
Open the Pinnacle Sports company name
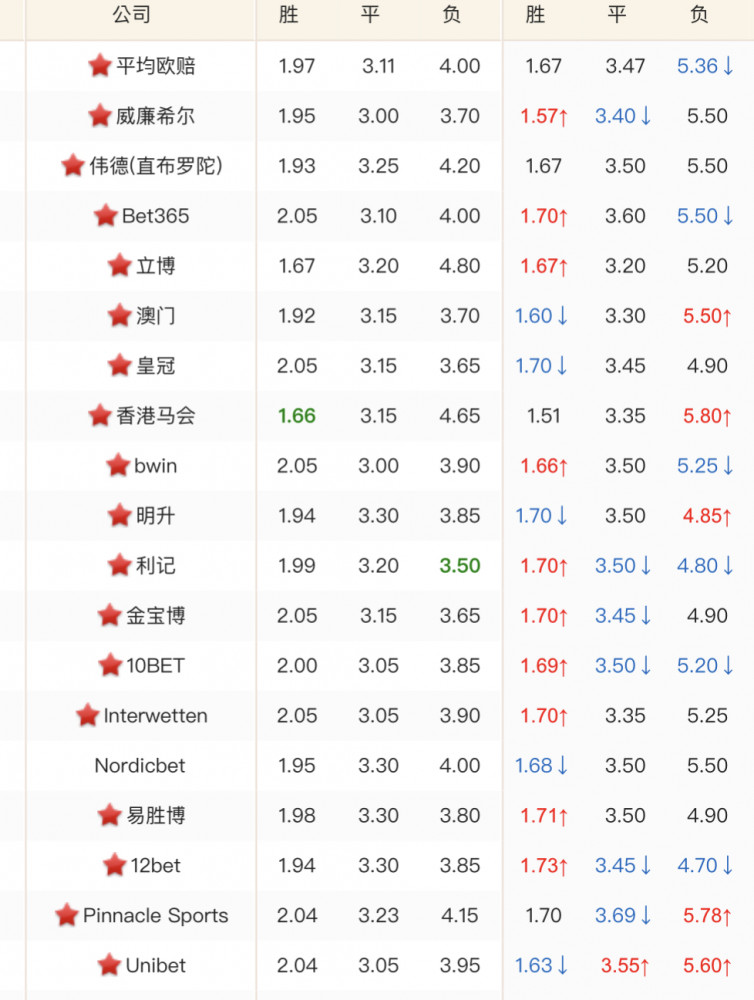pos(156,916)
